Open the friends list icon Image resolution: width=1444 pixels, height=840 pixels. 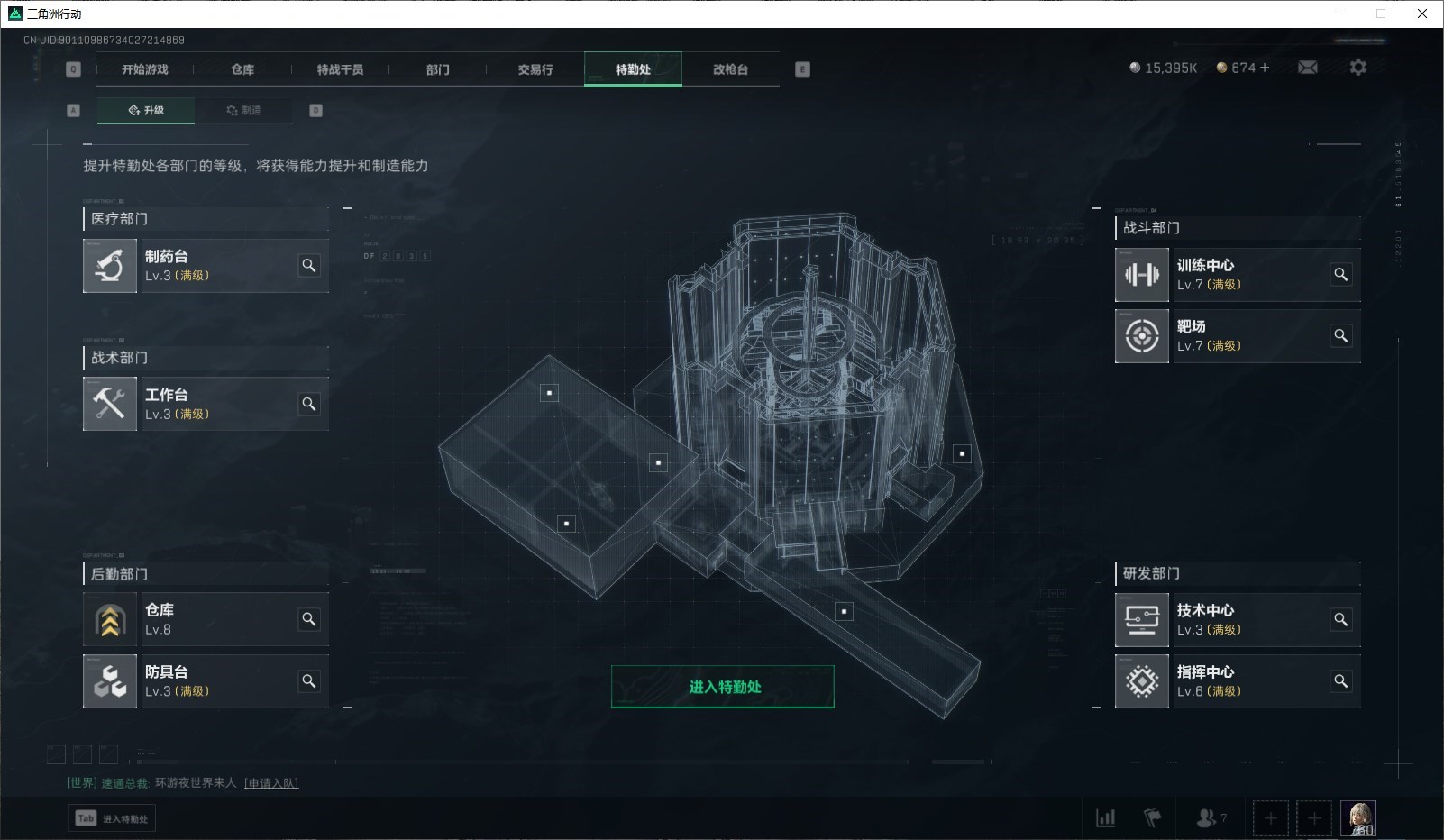pyautogui.click(x=1211, y=818)
